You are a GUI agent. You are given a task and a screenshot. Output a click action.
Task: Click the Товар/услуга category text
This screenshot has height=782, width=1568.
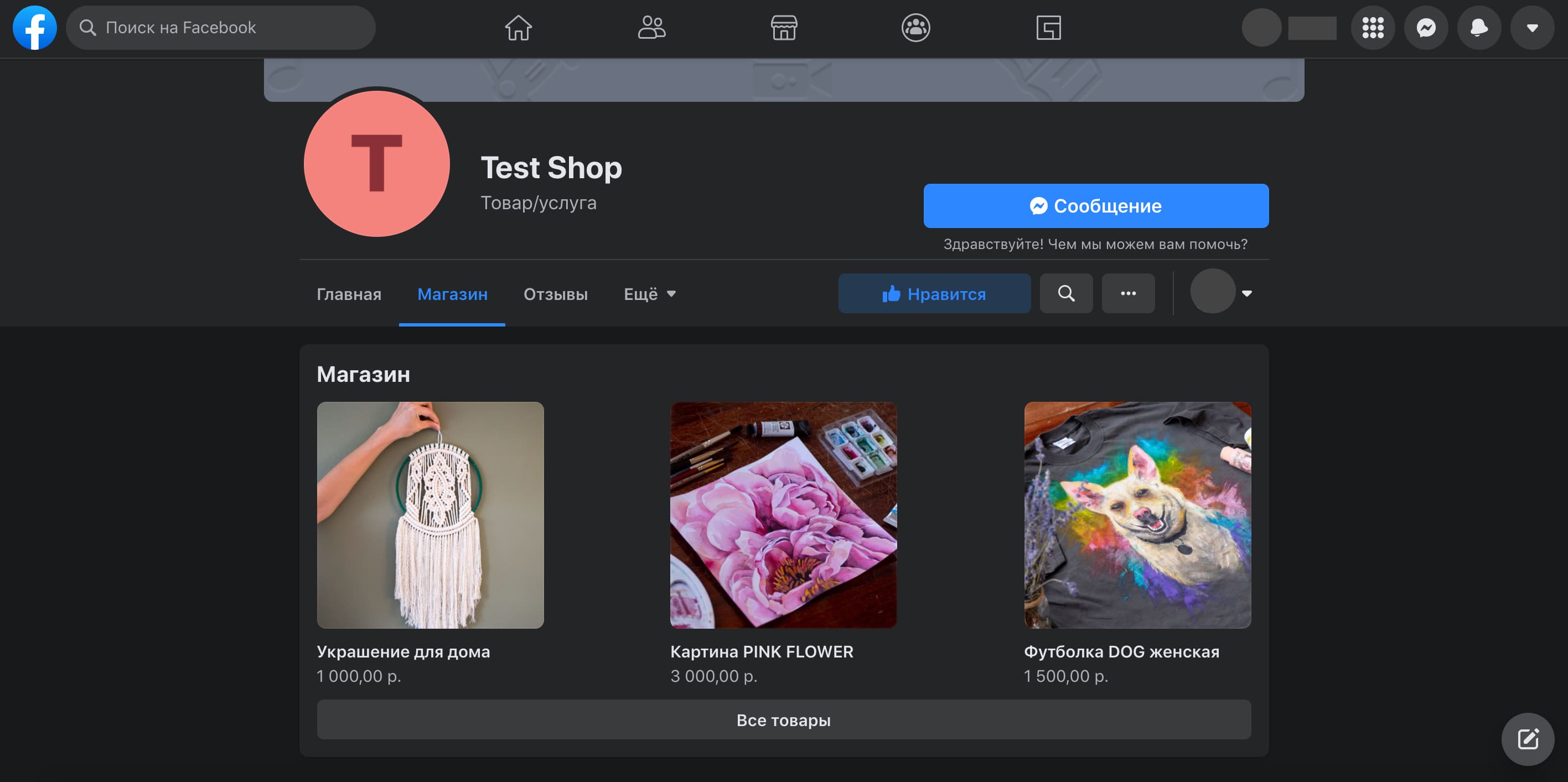(x=538, y=203)
